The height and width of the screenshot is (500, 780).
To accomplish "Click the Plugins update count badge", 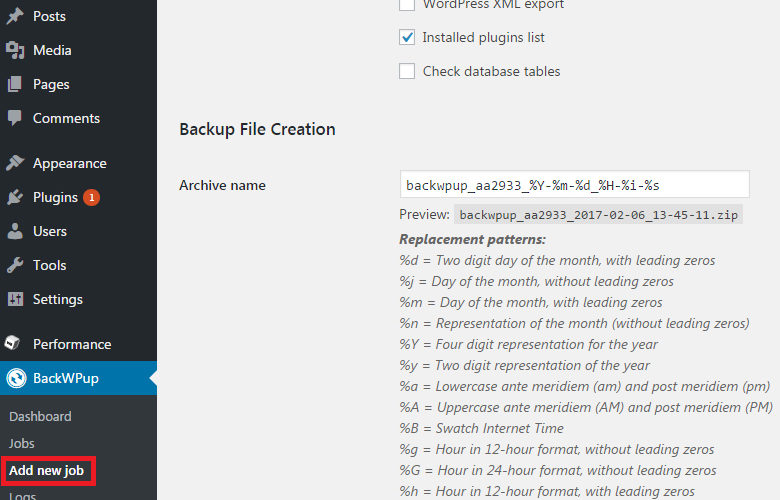I will coord(92,198).
